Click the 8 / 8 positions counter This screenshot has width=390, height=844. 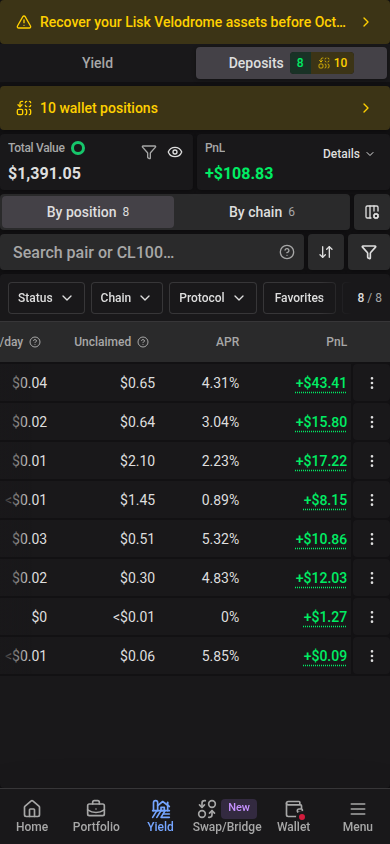[370, 298]
